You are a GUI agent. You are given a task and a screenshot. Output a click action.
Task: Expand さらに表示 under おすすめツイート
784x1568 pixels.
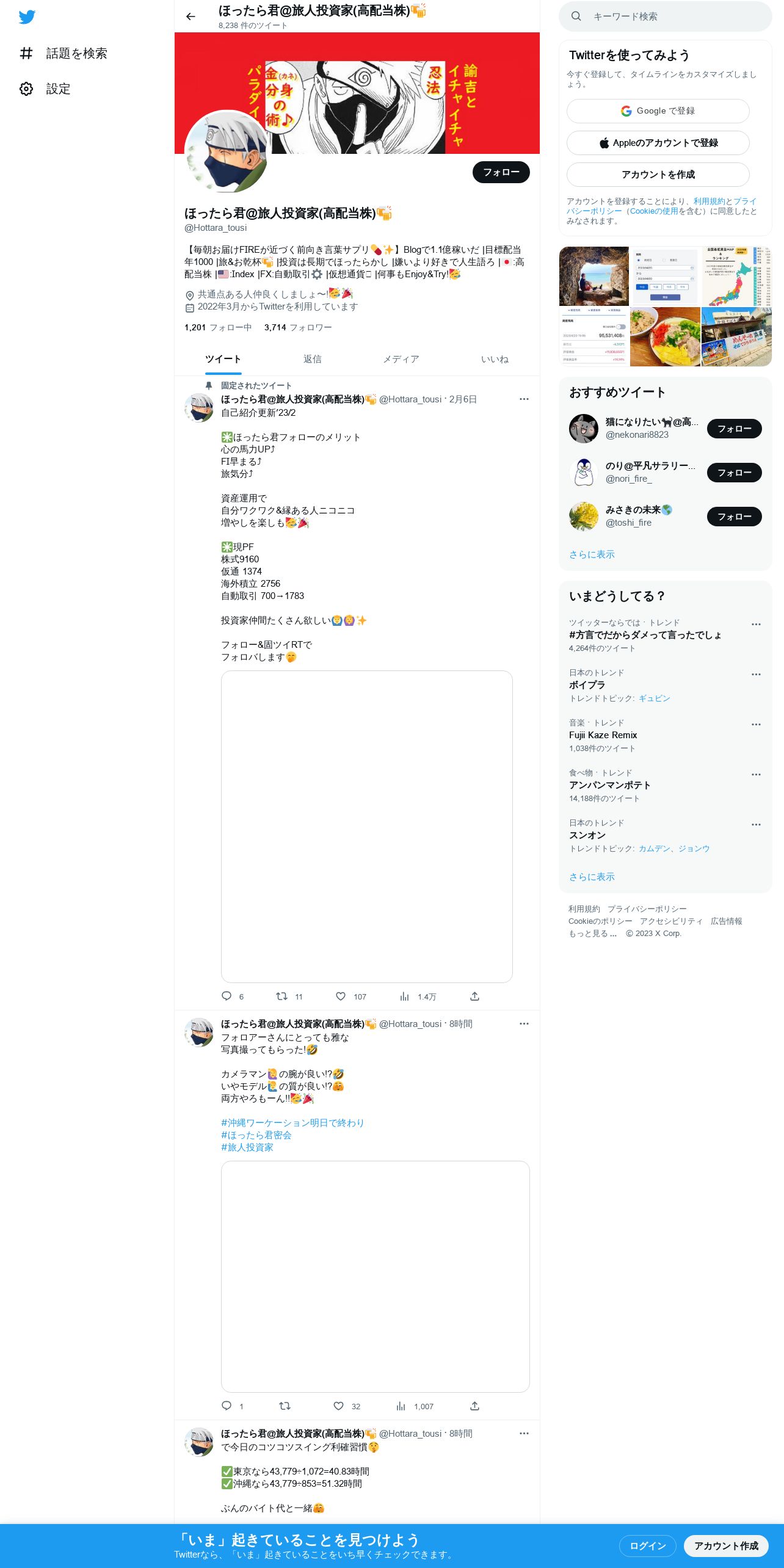[x=592, y=554]
